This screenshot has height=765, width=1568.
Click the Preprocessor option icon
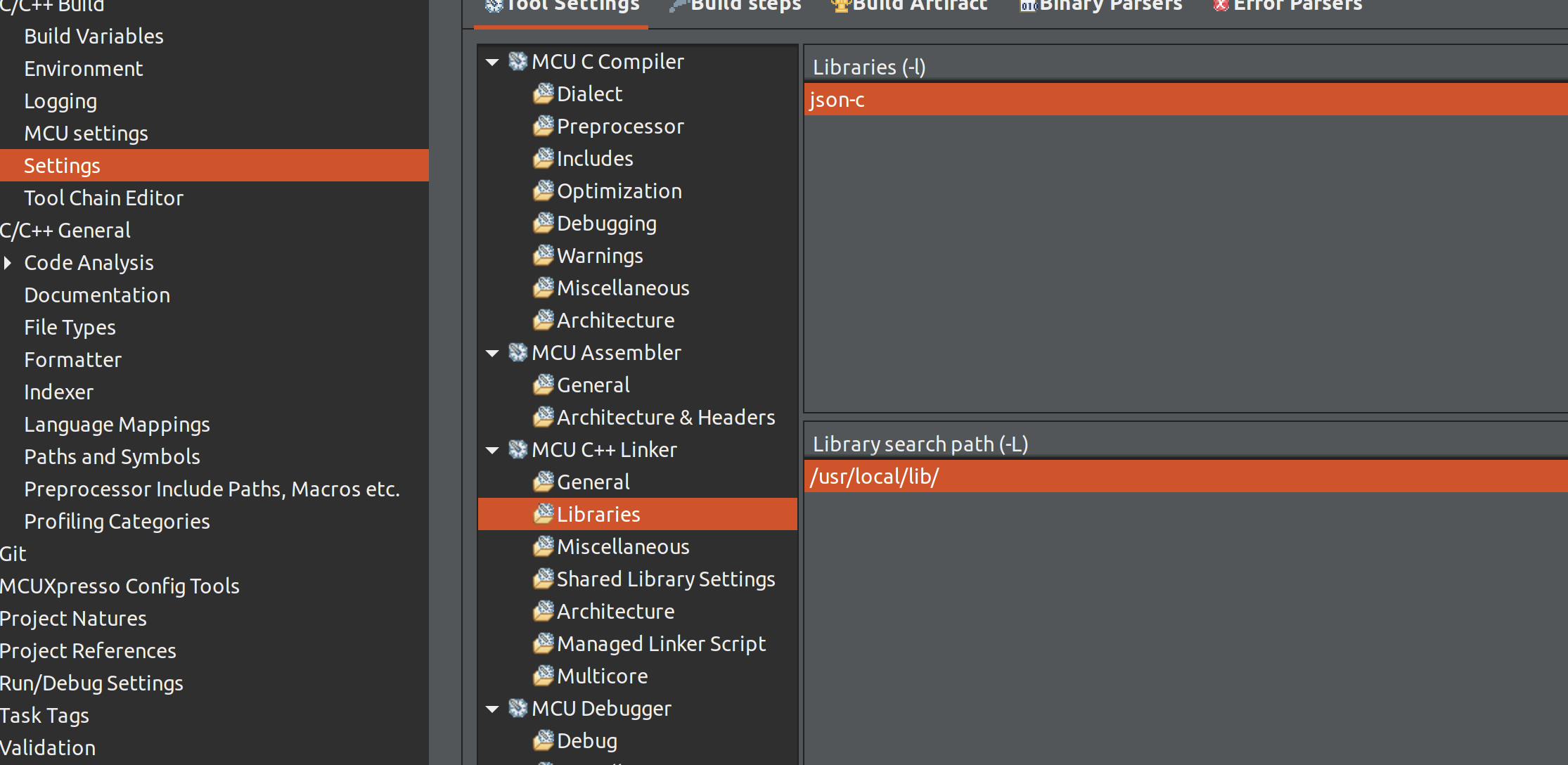click(543, 126)
